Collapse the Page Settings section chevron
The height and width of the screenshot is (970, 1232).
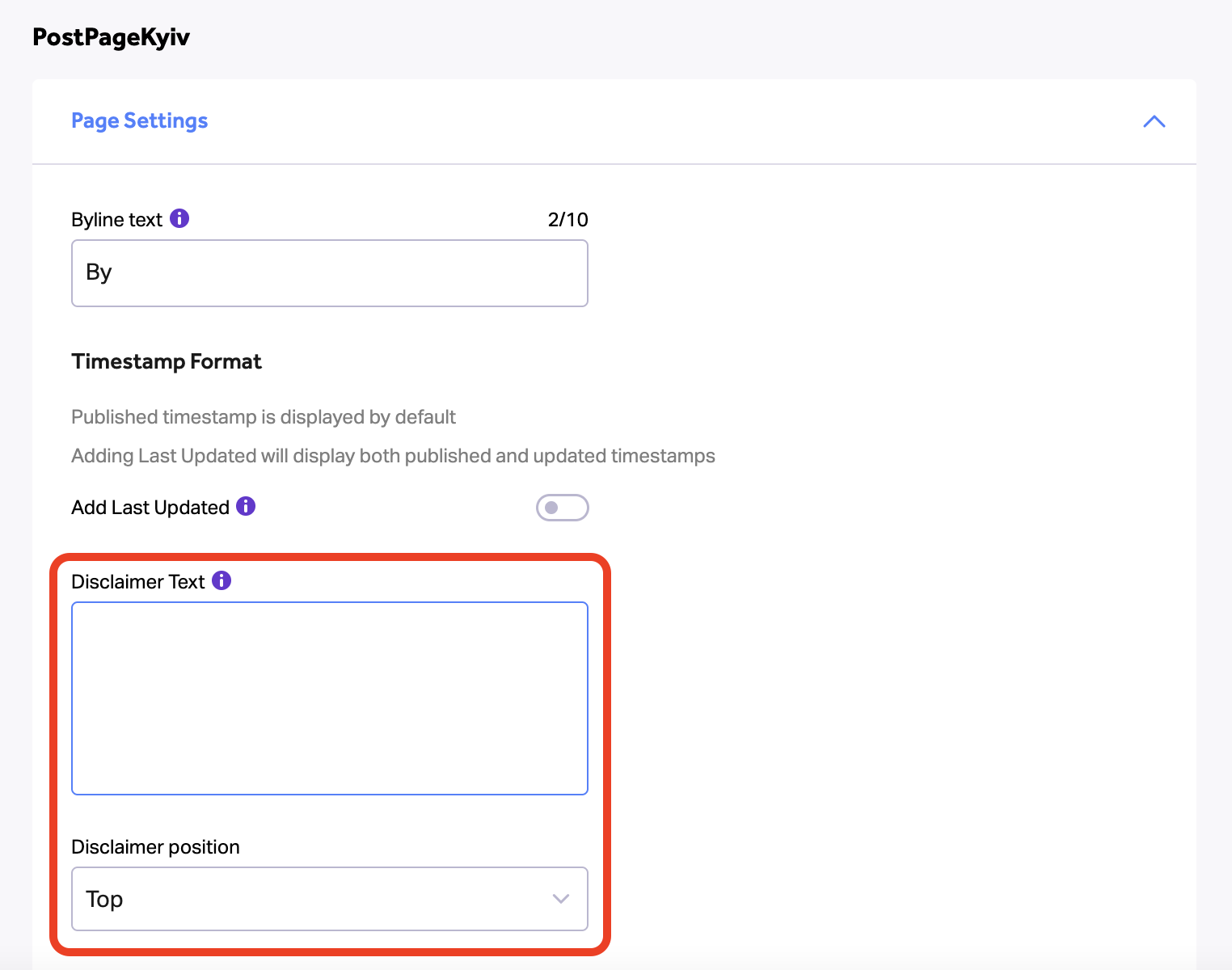pyautogui.click(x=1154, y=121)
